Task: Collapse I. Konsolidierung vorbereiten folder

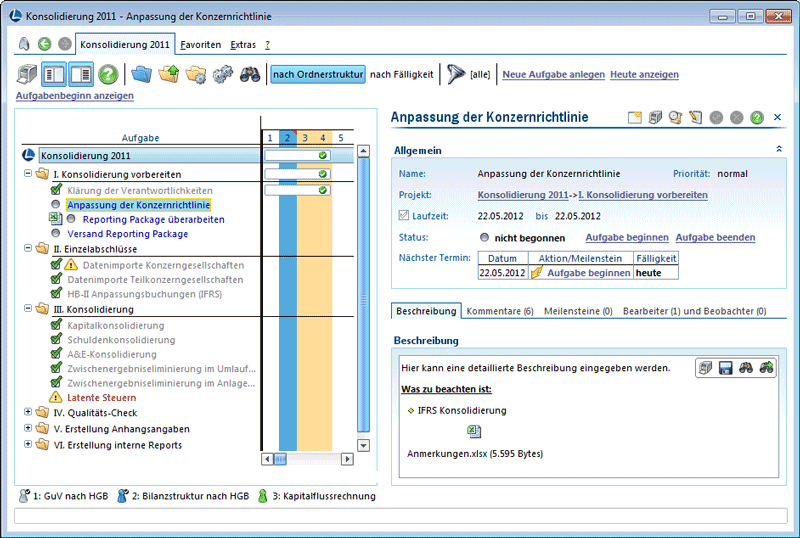Action: [28, 174]
